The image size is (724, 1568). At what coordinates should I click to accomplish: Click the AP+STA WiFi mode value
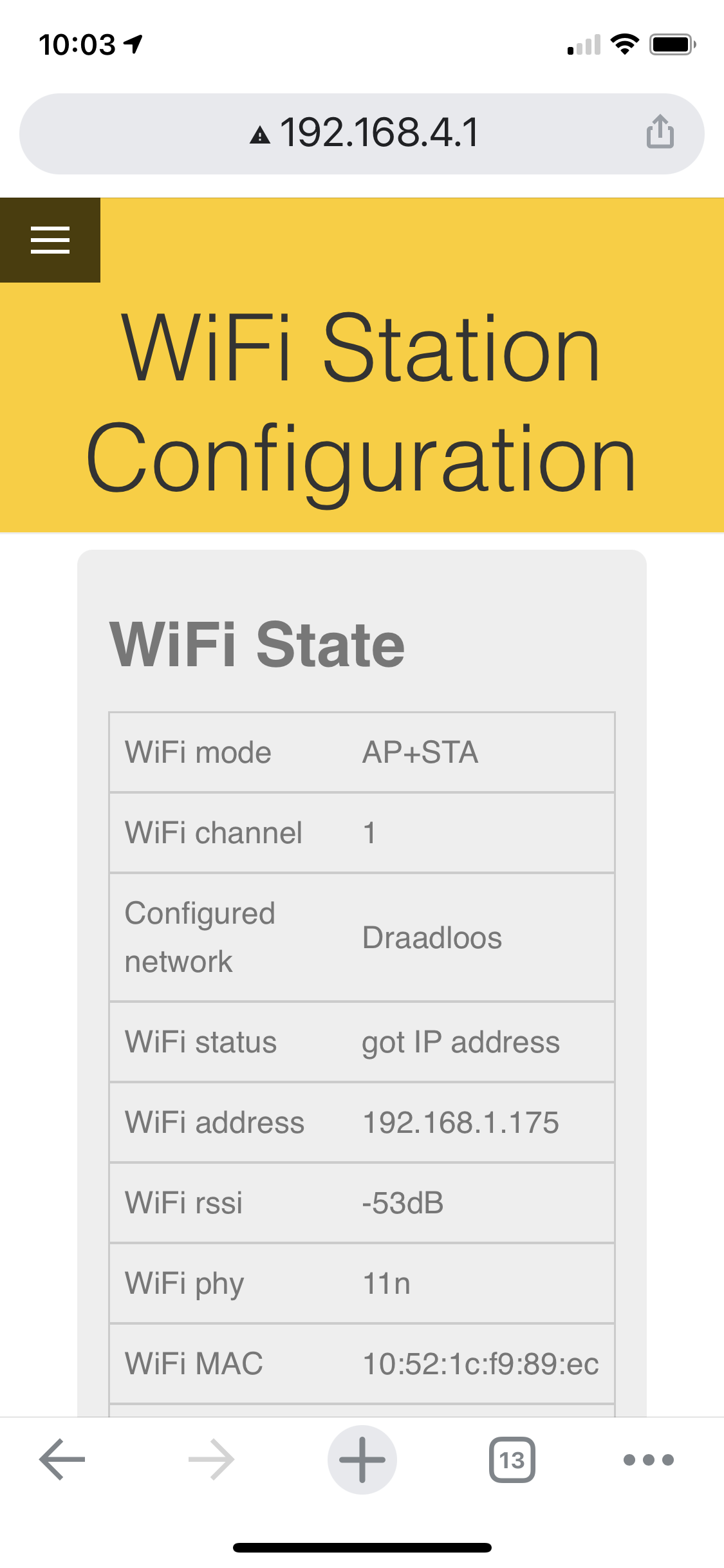pyautogui.click(x=420, y=752)
